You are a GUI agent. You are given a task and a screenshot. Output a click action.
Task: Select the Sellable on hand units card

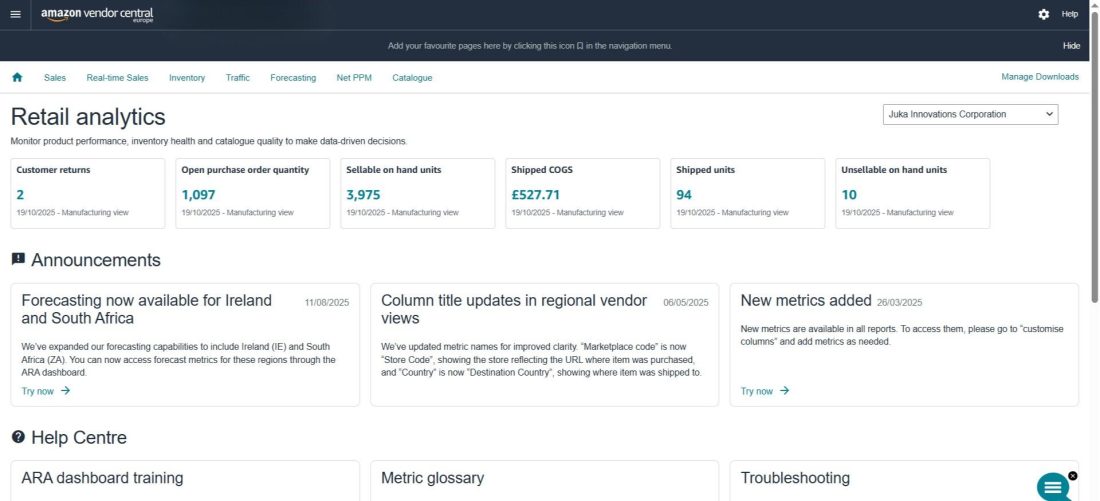pos(418,194)
